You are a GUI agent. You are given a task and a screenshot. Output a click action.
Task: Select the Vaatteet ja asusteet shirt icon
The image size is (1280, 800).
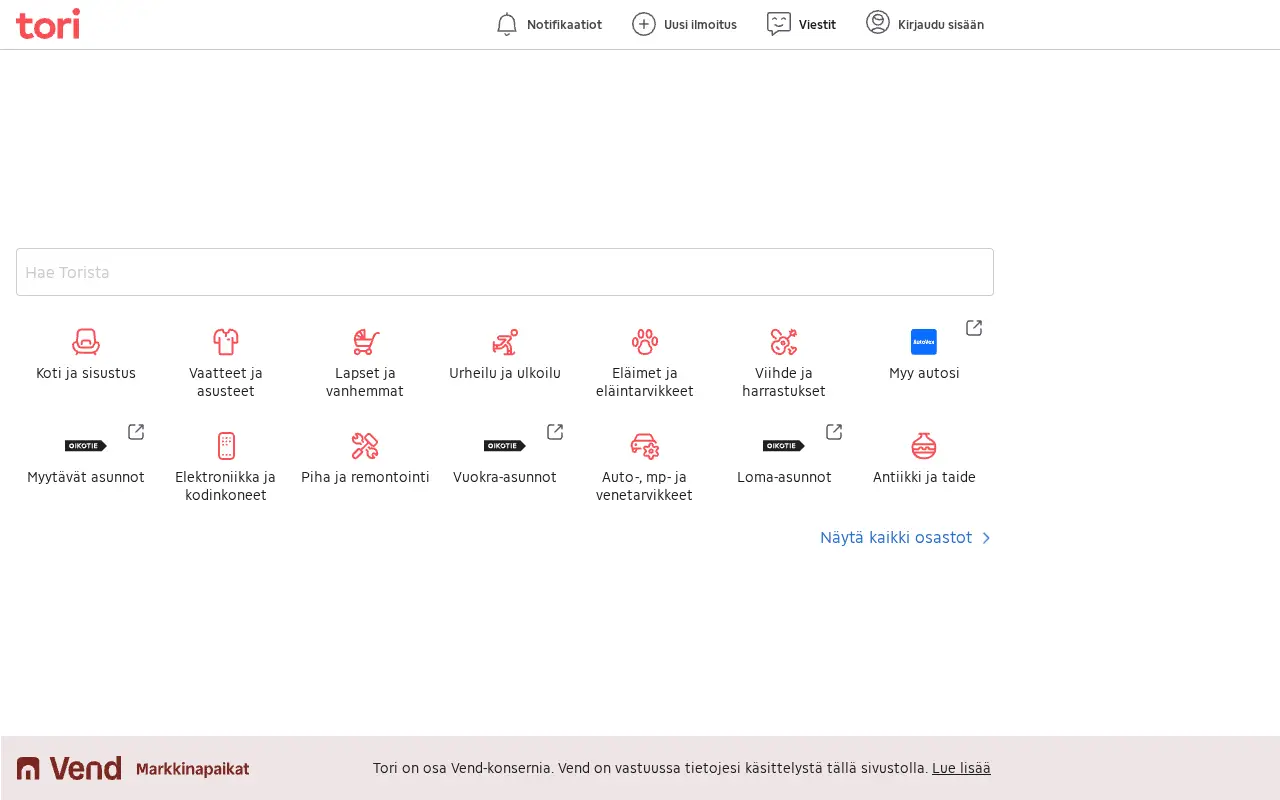226,342
